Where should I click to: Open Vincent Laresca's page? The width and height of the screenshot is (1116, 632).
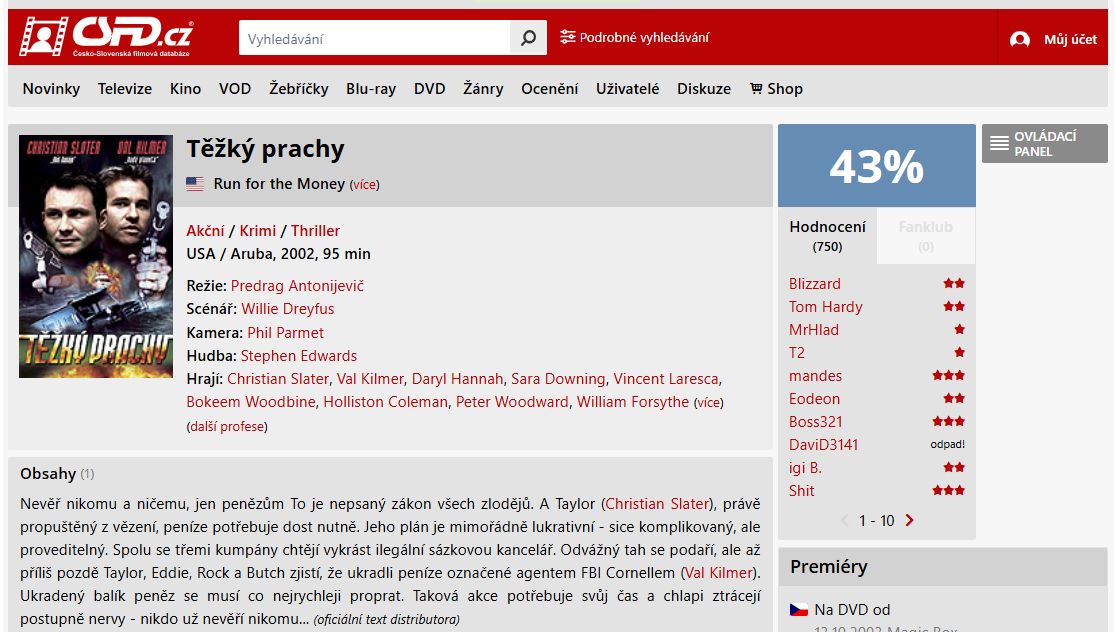coord(665,379)
